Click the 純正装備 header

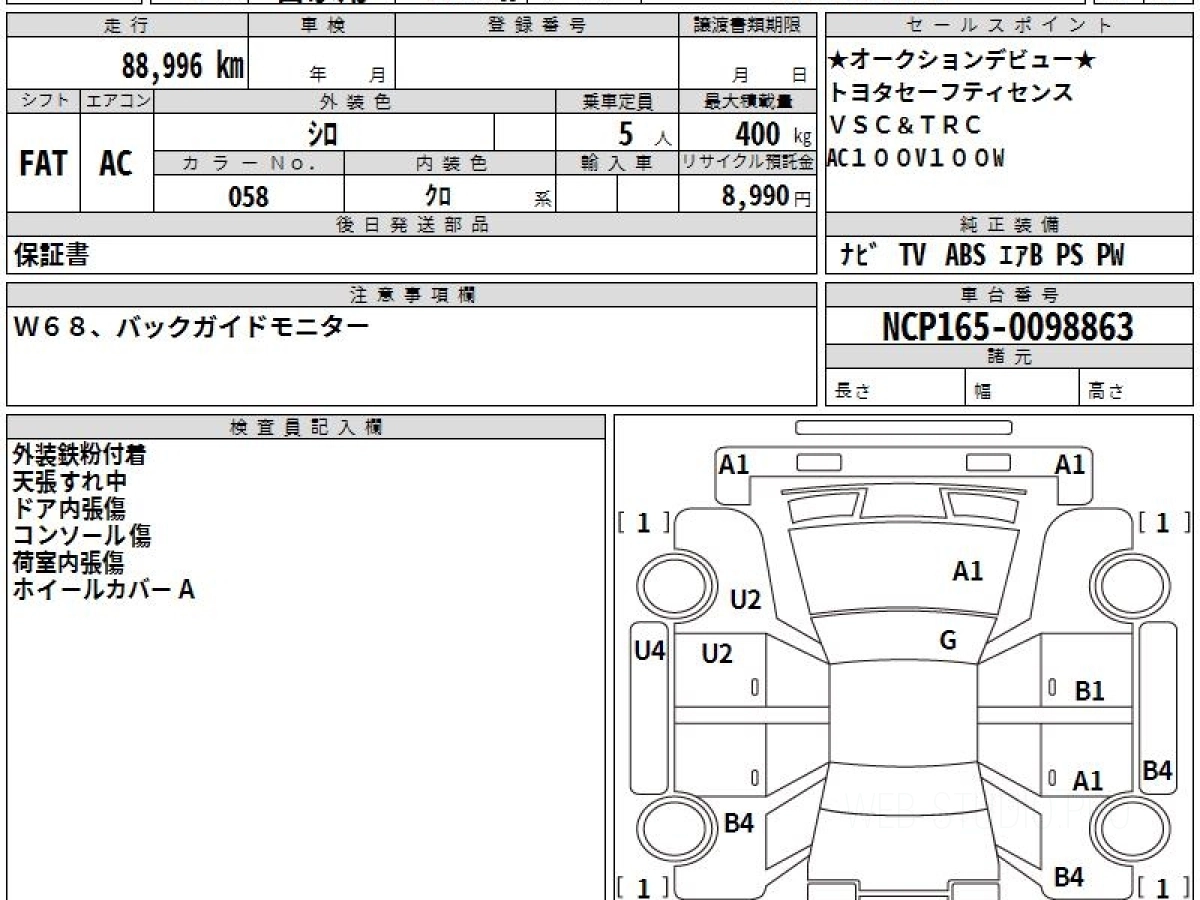point(1009,225)
